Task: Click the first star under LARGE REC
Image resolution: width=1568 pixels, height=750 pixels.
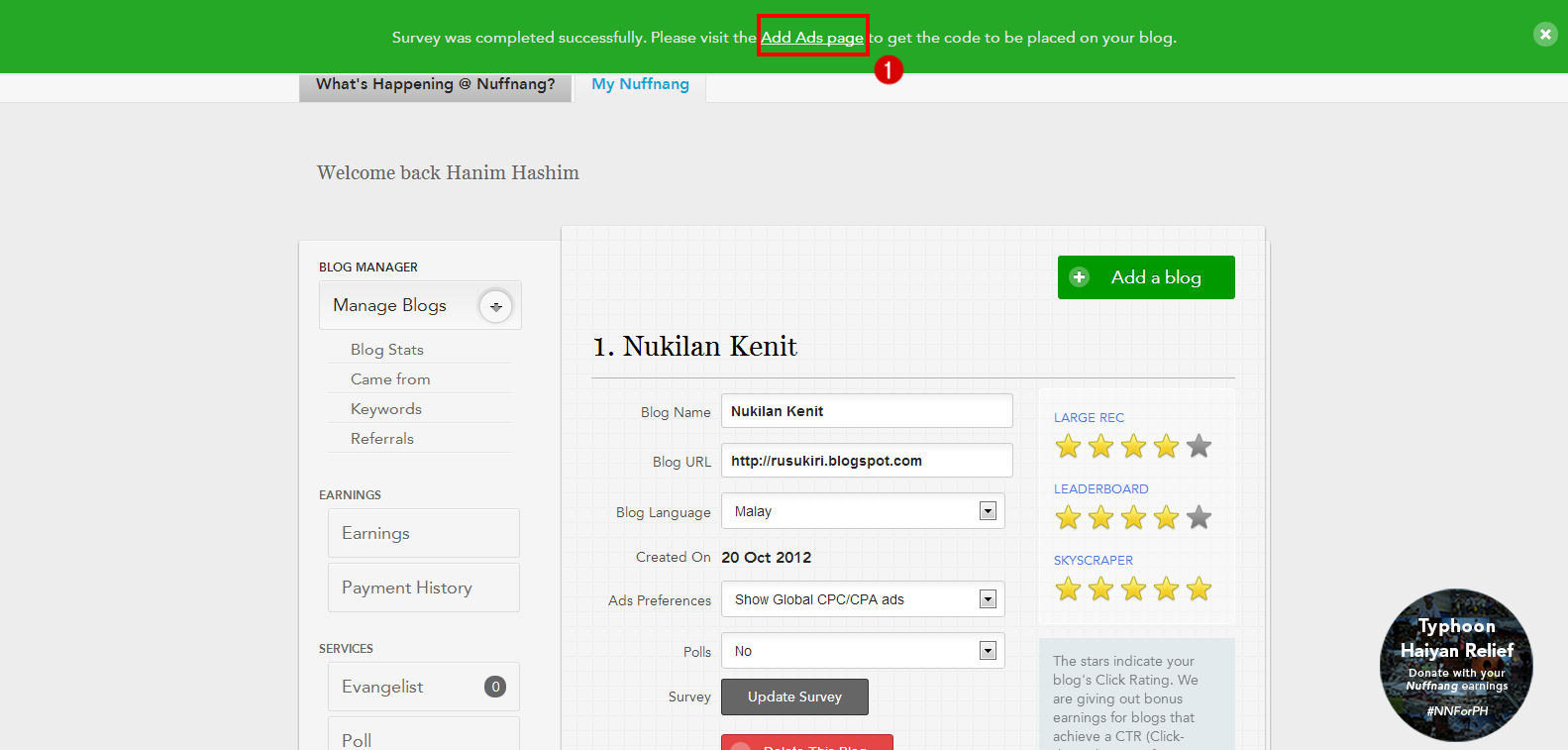Action: click(x=1068, y=447)
